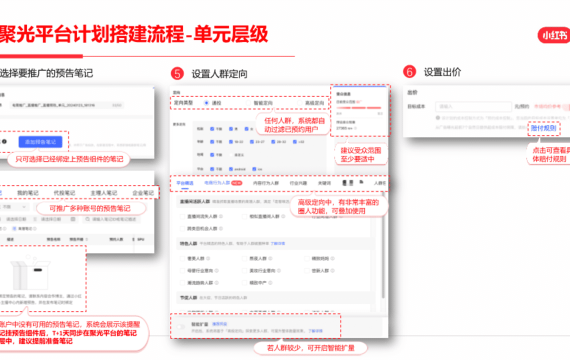This screenshot has height=360, width=570.
Task: Open the 电商行为人群 tab
Action: point(217,183)
